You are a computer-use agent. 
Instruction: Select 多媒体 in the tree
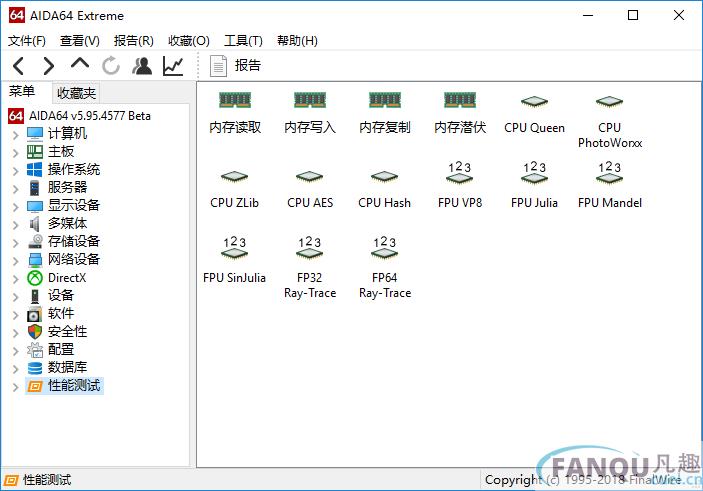click(x=67, y=223)
